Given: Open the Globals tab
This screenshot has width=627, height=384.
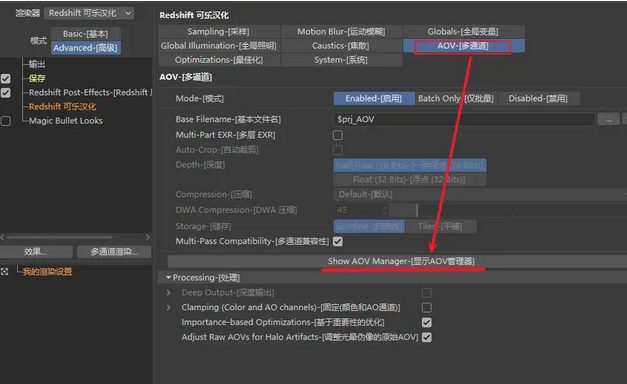Looking at the screenshot, I should click(x=463, y=32).
